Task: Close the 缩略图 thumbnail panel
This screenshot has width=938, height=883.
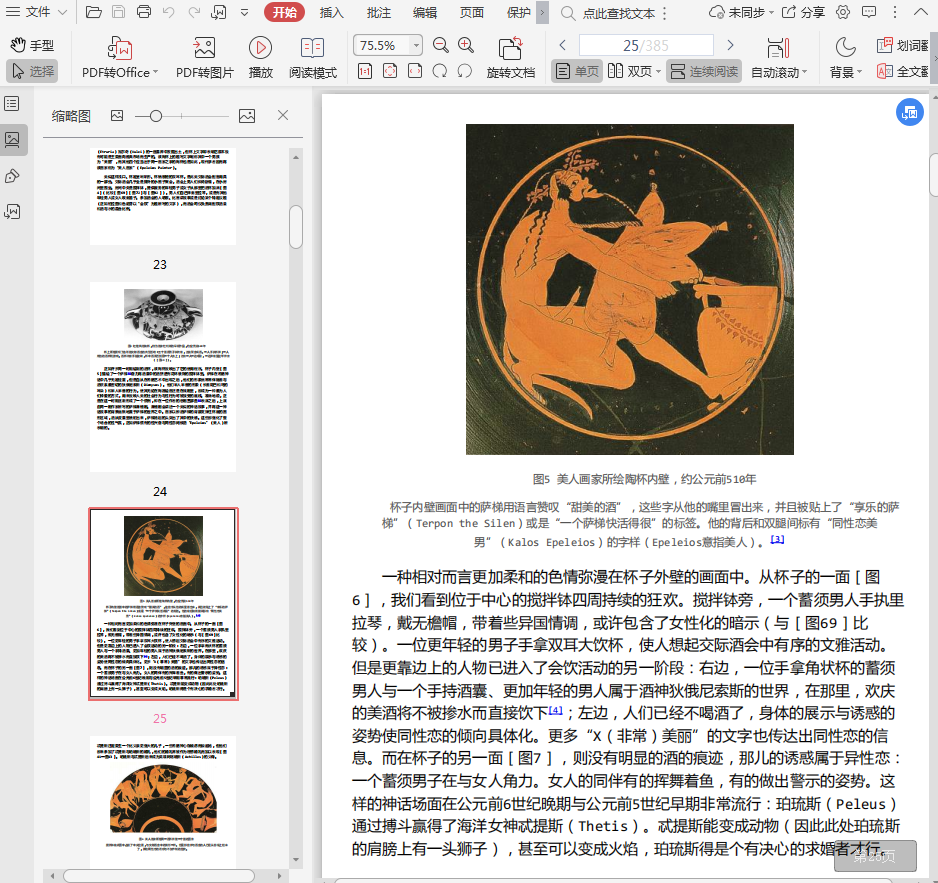Action: [x=283, y=115]
